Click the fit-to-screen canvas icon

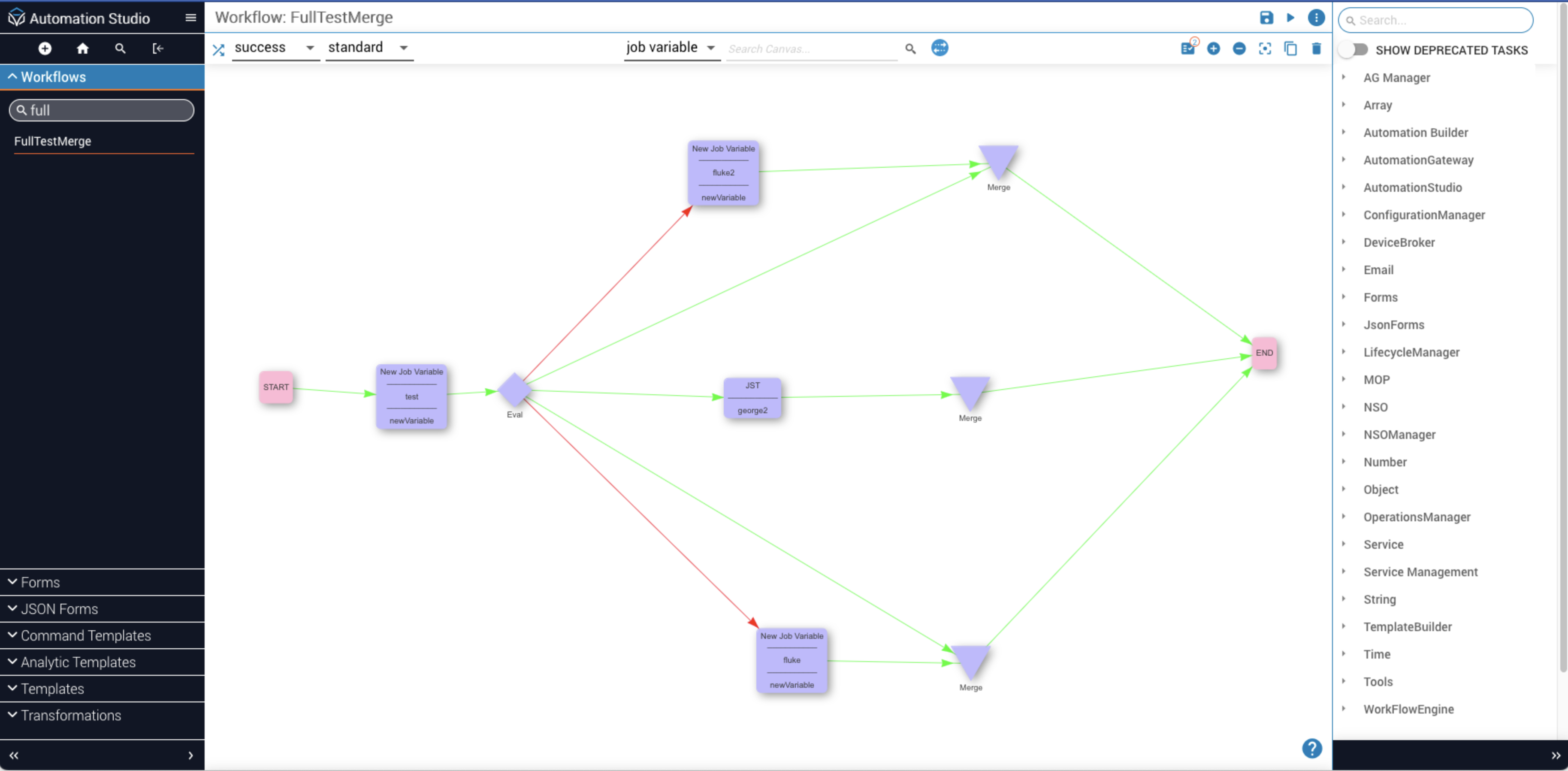point(1265,48)
